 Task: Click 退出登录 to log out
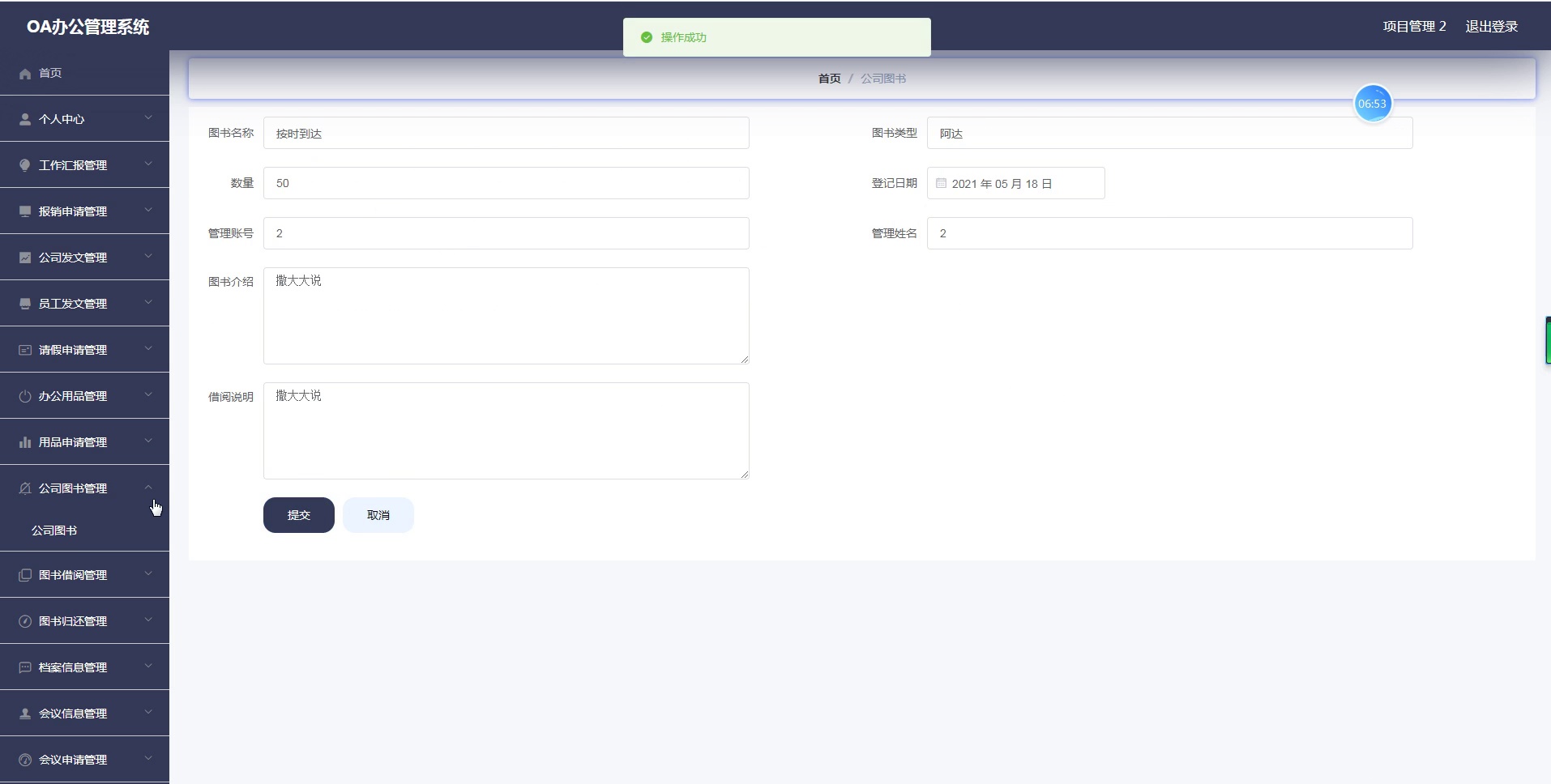pos(1492,26)
